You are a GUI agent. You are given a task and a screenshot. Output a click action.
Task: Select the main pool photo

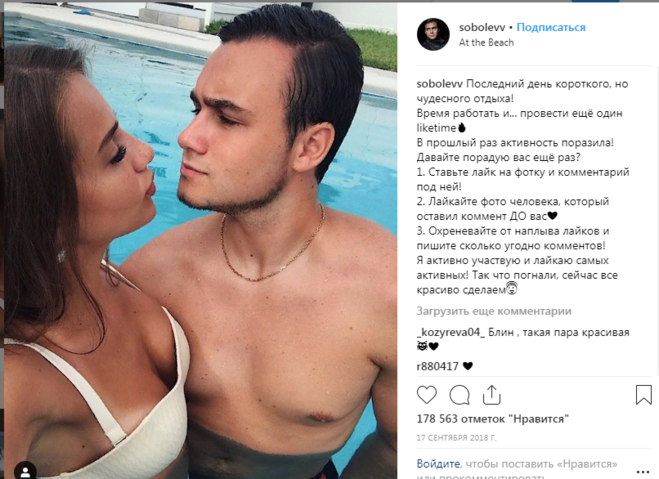point(200,240)
